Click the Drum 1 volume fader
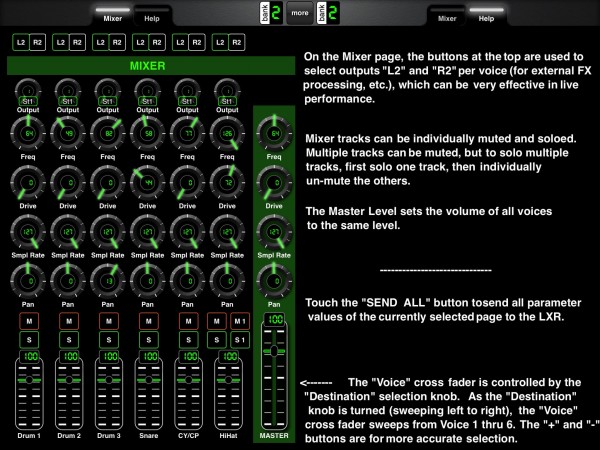The width and height of the screenshot is (600, 450). (x=29, y=394)
